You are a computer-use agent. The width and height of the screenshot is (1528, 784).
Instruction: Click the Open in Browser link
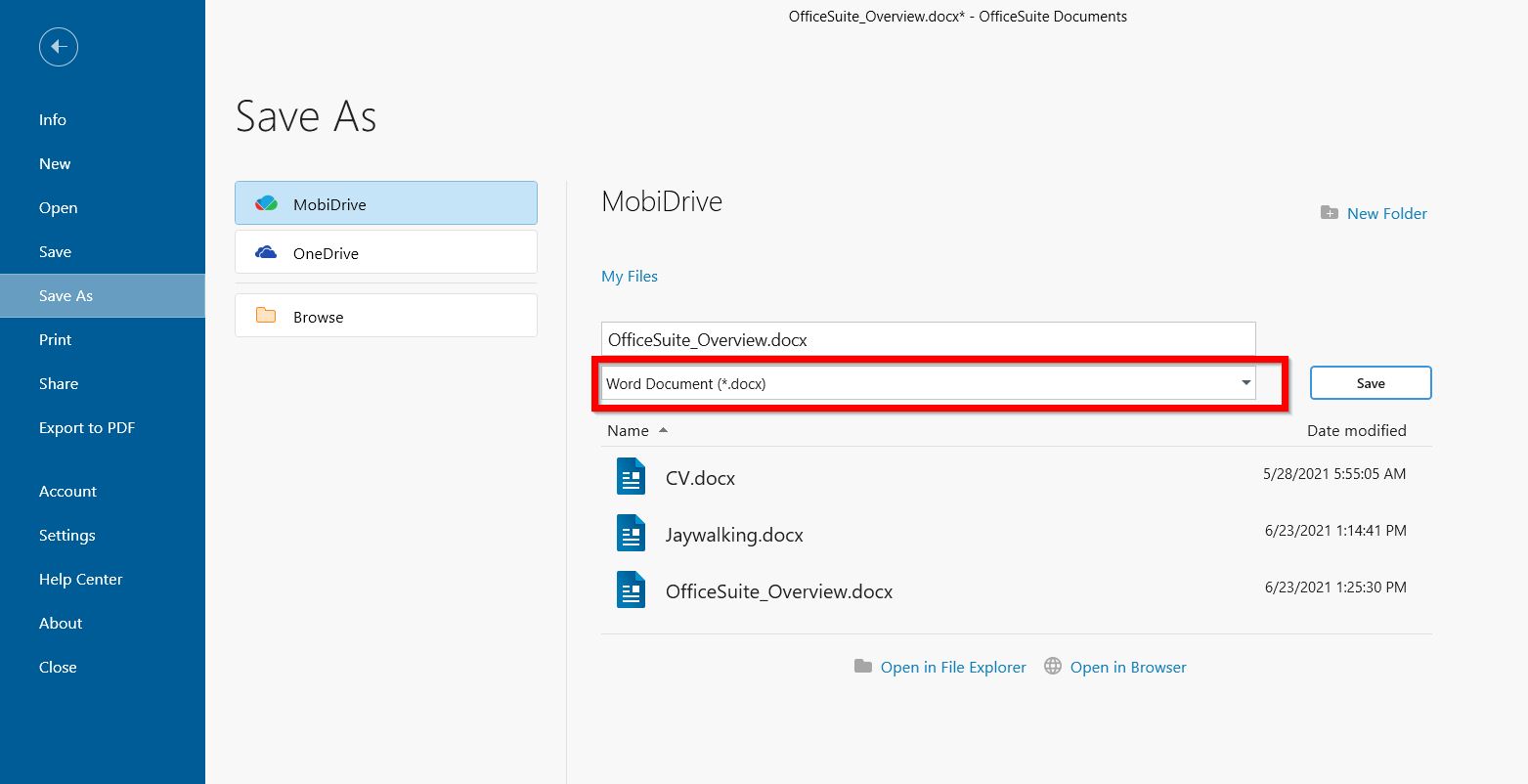[1127, 666]
